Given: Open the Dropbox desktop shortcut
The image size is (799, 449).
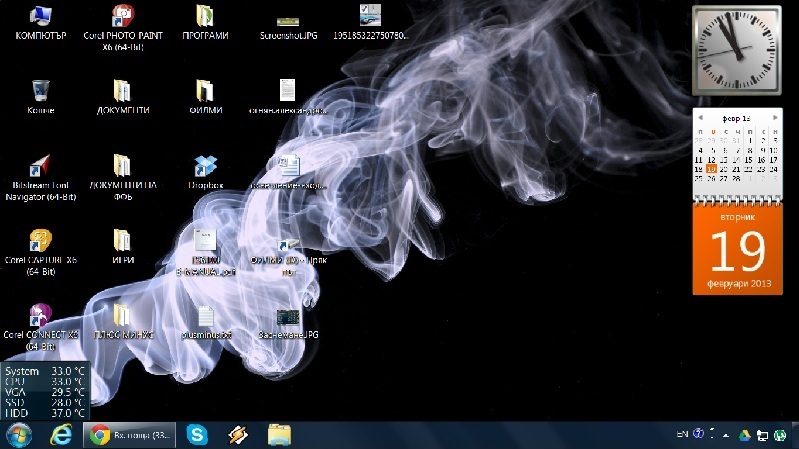Looking at the screenshot, I should [205, 166].
